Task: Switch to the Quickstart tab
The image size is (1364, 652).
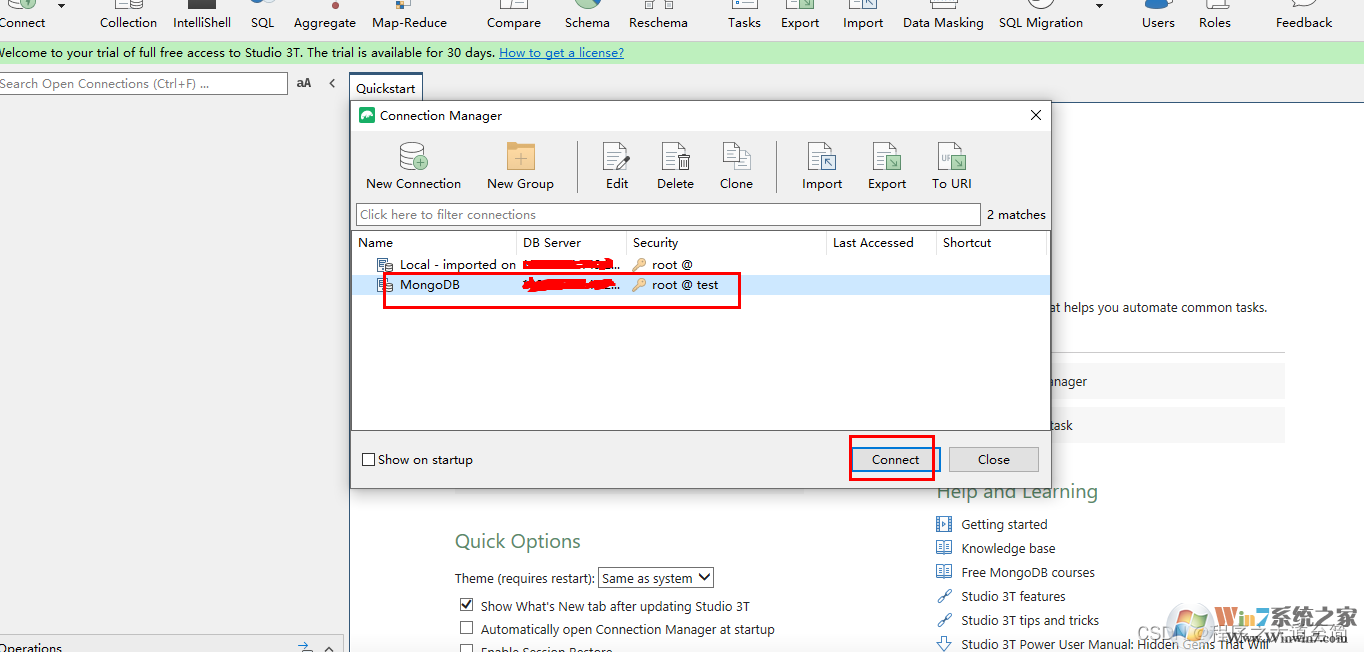Action: (386, 88)
